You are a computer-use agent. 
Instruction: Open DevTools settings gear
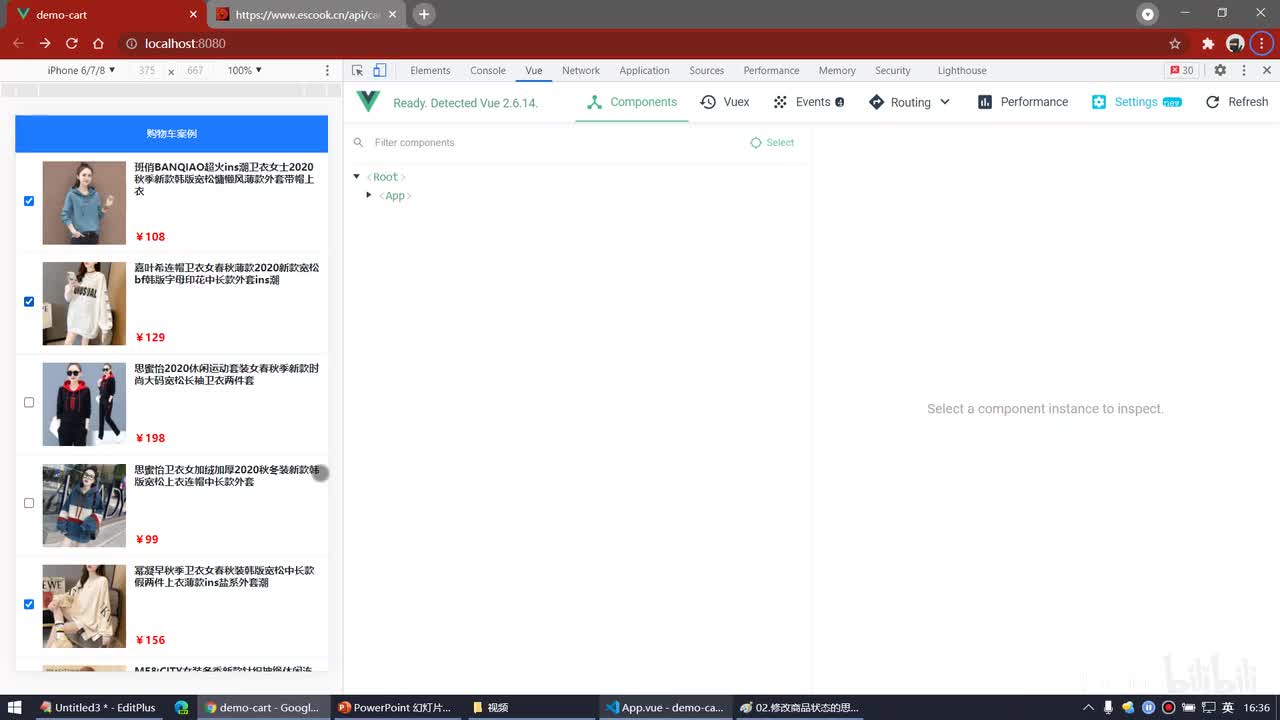pyautogui.click(x=1220, y=70)
